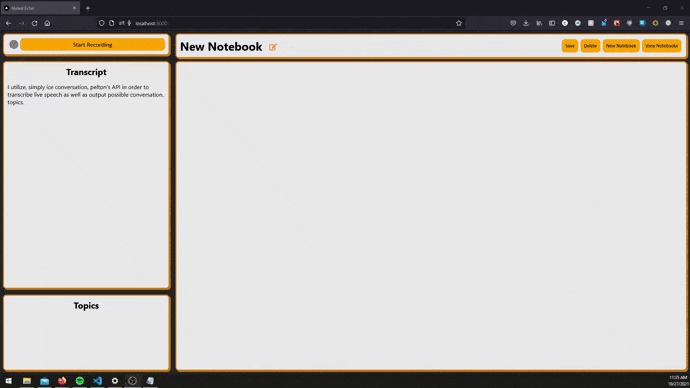Viewport: 690px width, 388px height.
Task: Open the browser home icon
Action: (47, 23)
